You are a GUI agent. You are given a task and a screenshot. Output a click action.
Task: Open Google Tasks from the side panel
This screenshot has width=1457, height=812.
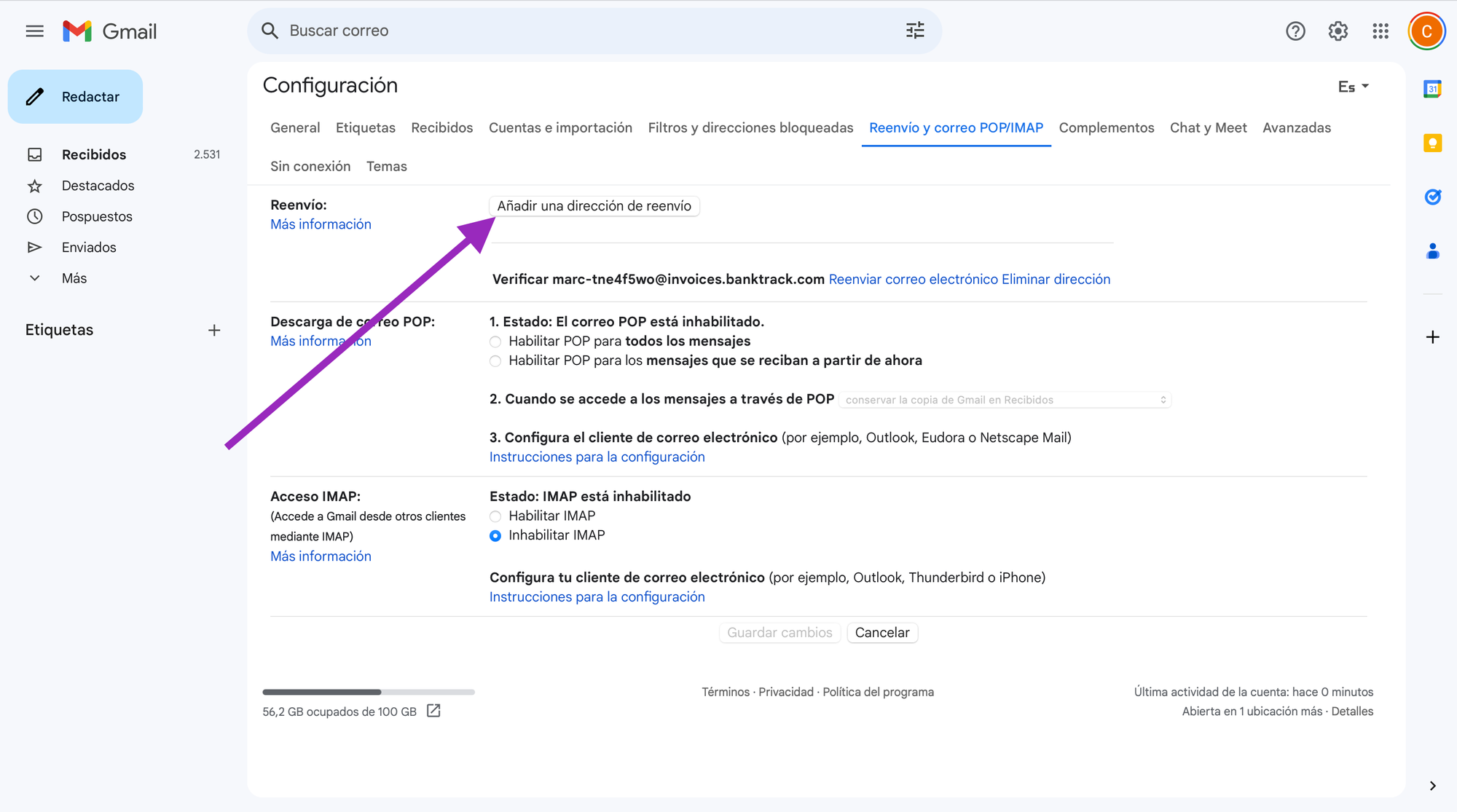(1432, 197)
